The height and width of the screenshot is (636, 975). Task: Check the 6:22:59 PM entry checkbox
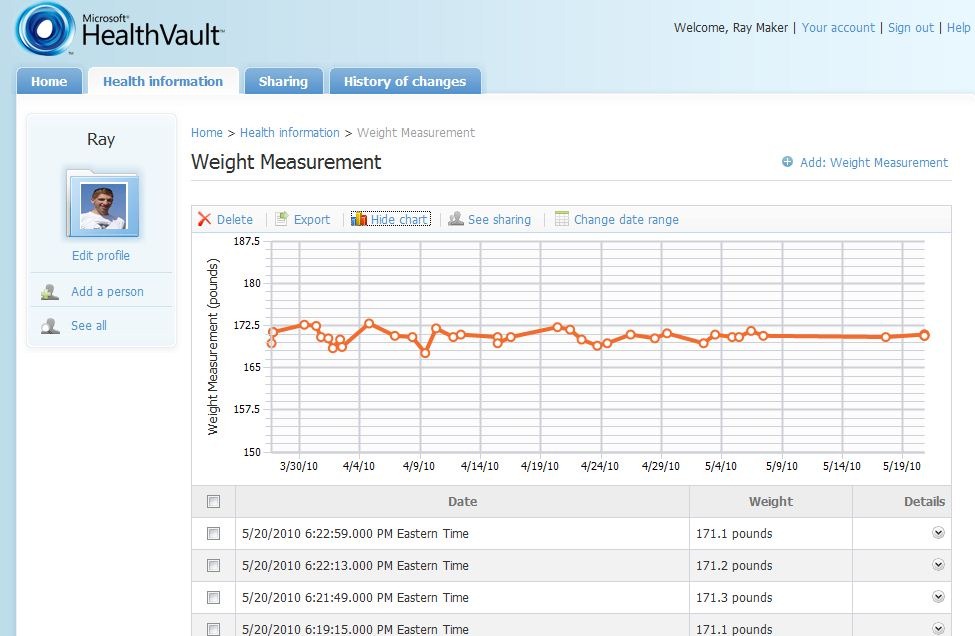tap(213, 533)
